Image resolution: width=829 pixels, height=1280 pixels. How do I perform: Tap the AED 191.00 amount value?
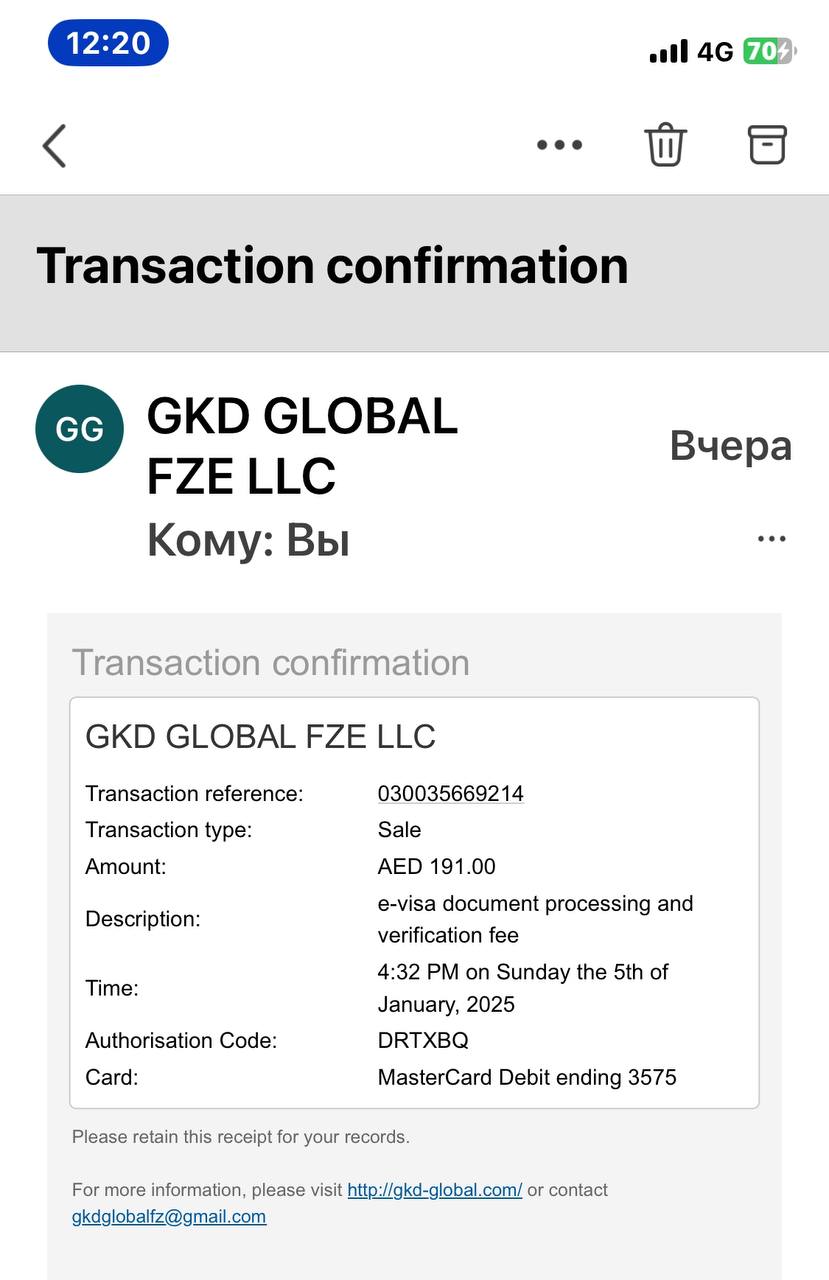click(436, 867)
